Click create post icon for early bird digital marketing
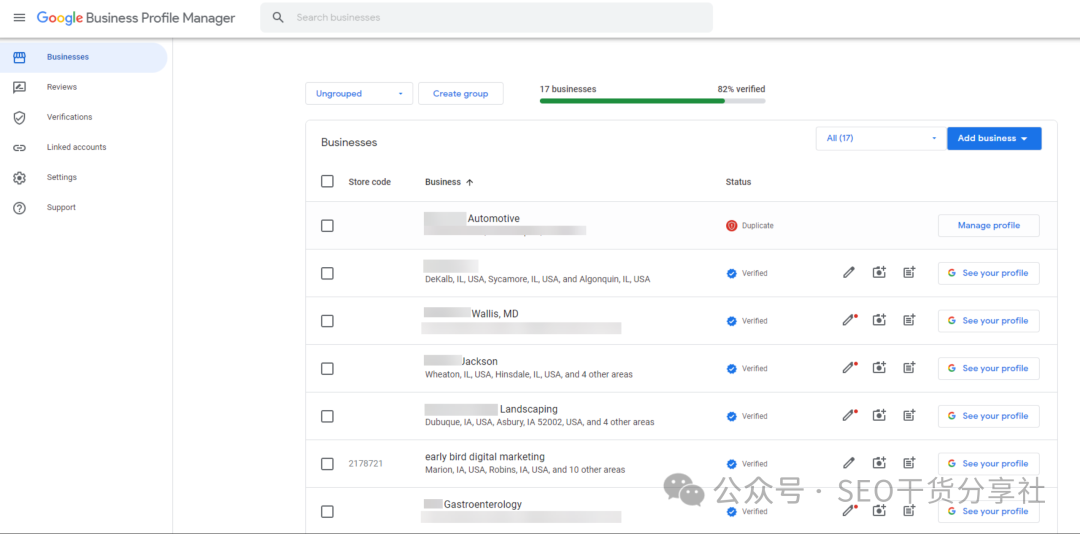 click(x=909, y=463)
